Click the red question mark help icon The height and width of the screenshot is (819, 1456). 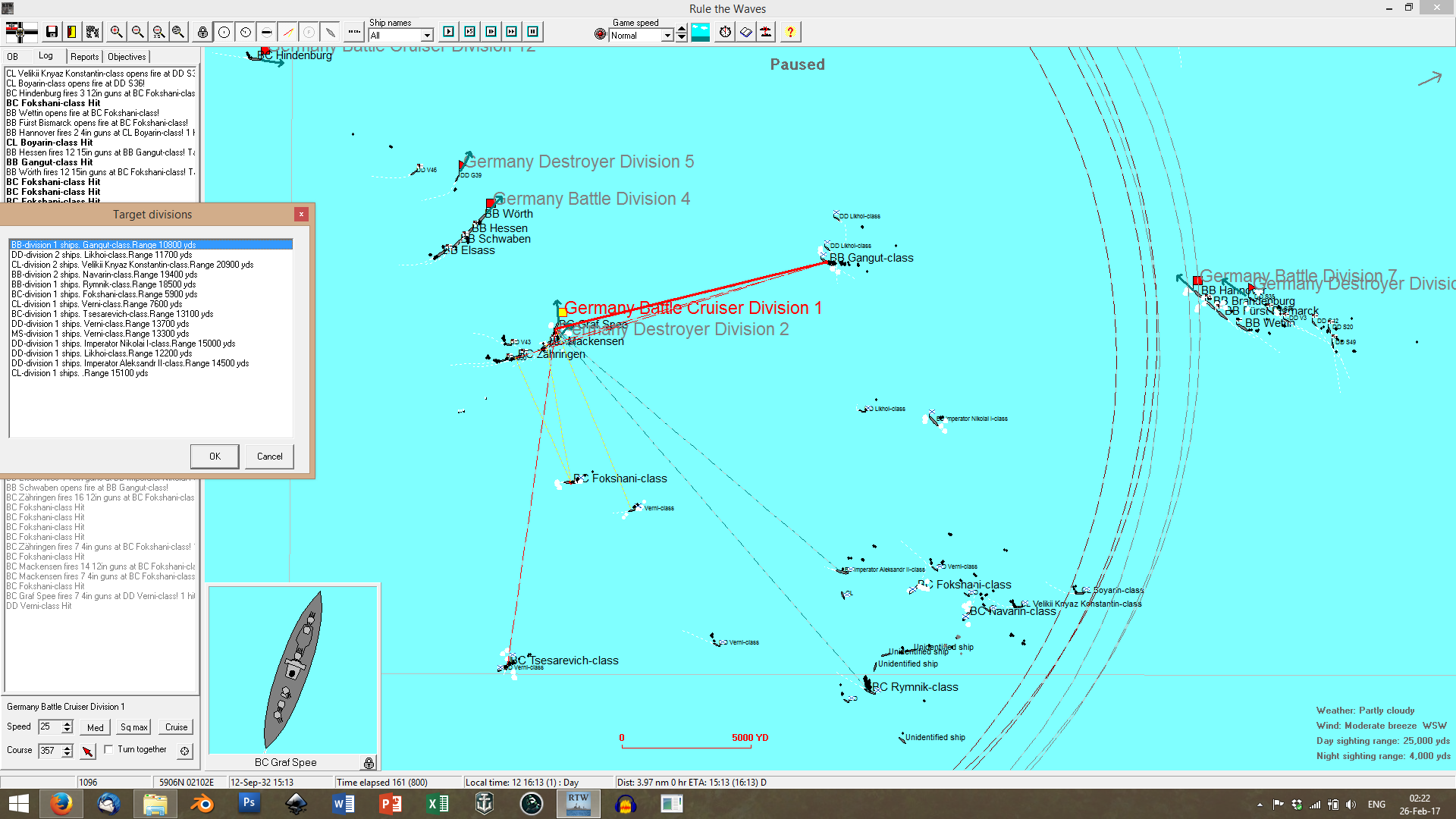(x=790, y=32)
